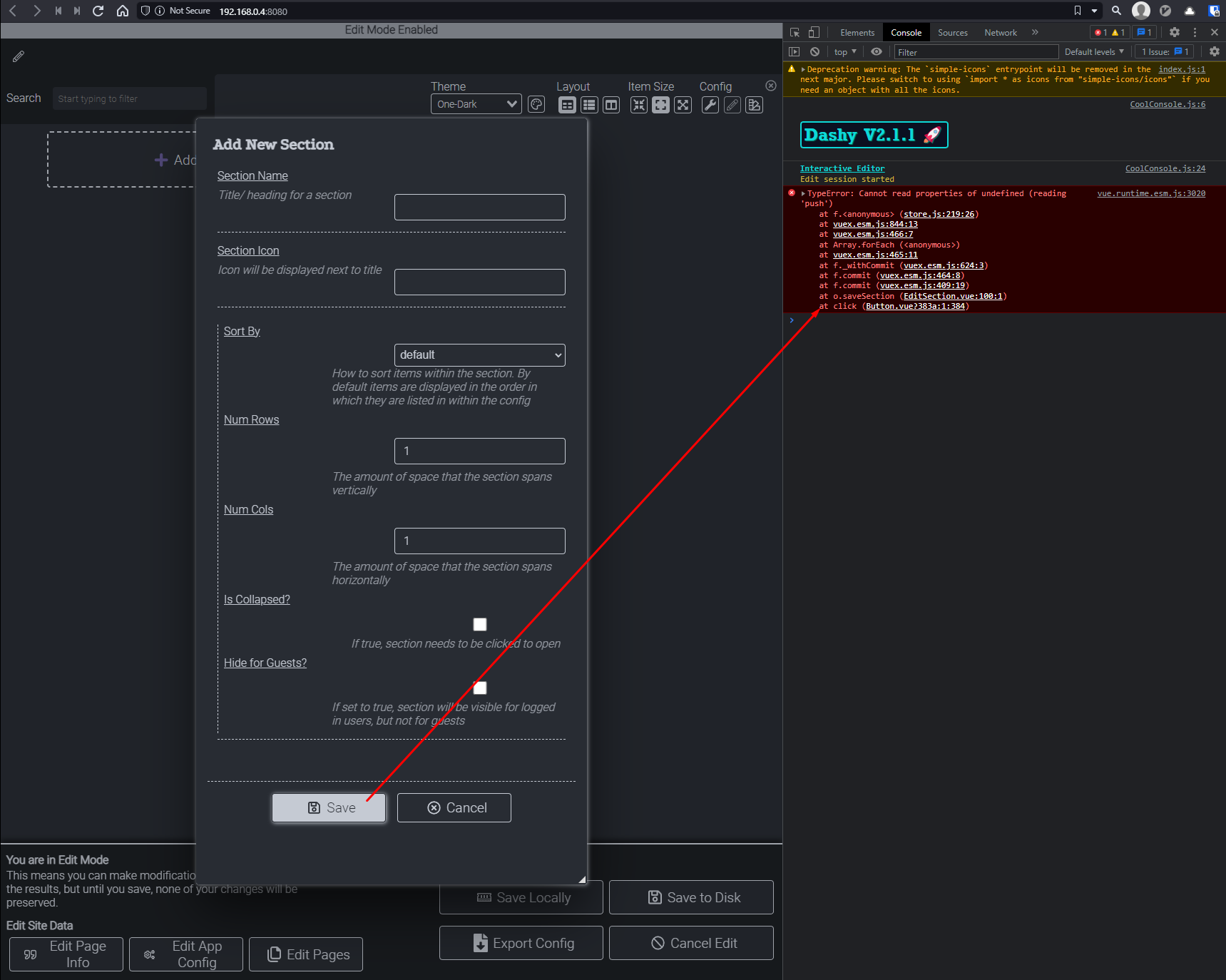Enable the Is Collapsed checkbox
The width and height of the screenshot is (1226, 980).
(x=479, y=623)
